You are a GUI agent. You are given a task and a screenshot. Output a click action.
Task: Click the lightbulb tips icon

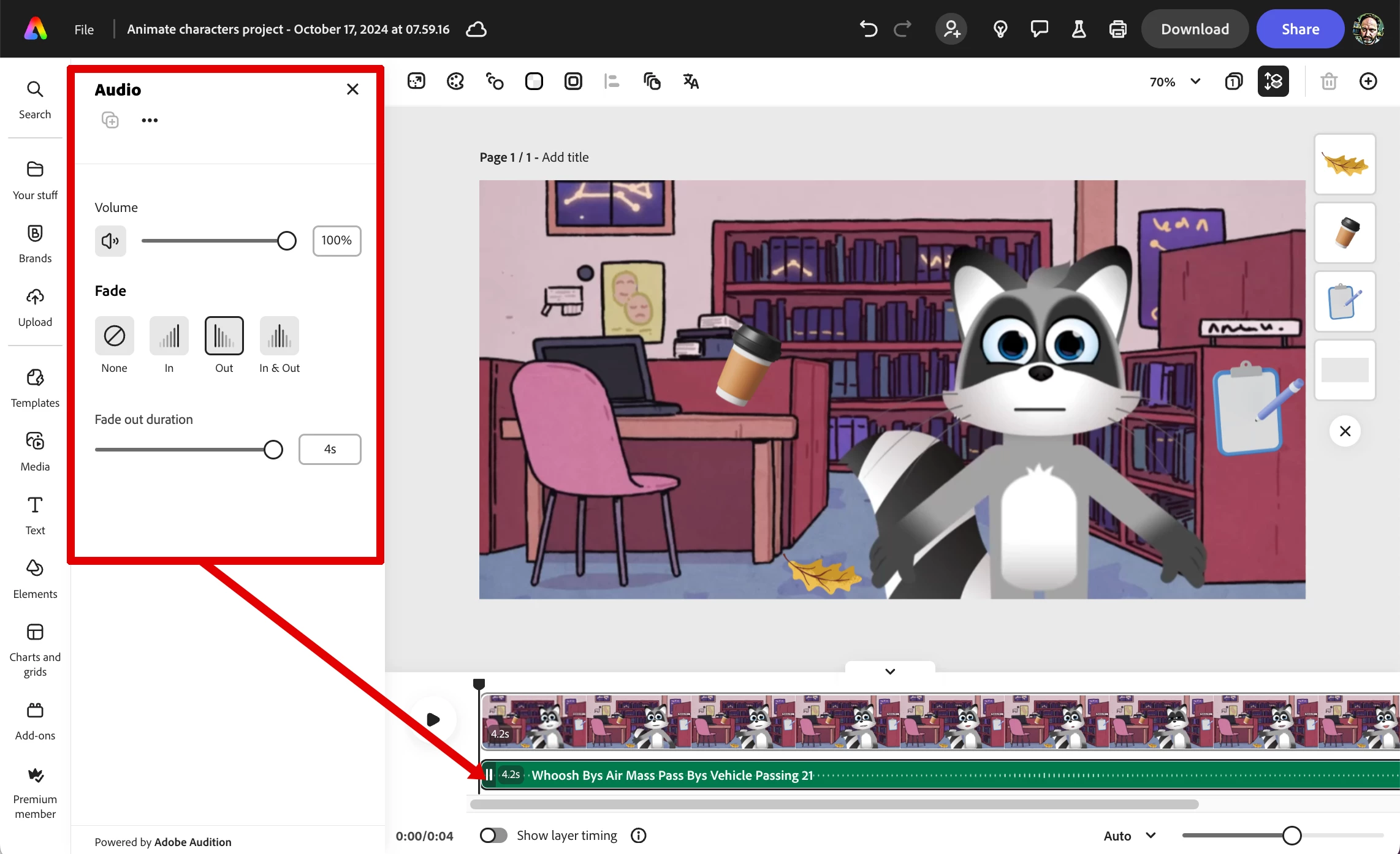(1000, 29)
